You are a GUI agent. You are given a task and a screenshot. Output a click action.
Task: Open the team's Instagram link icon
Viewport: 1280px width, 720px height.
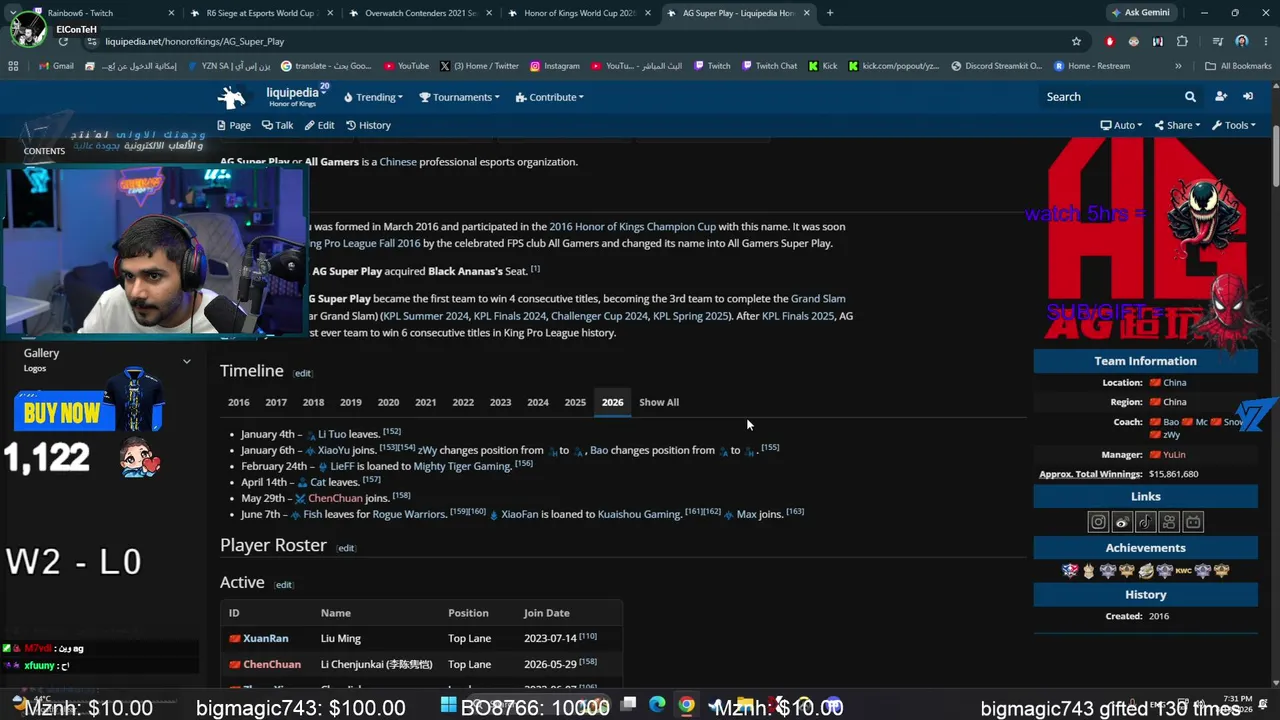click(1098, 522)
